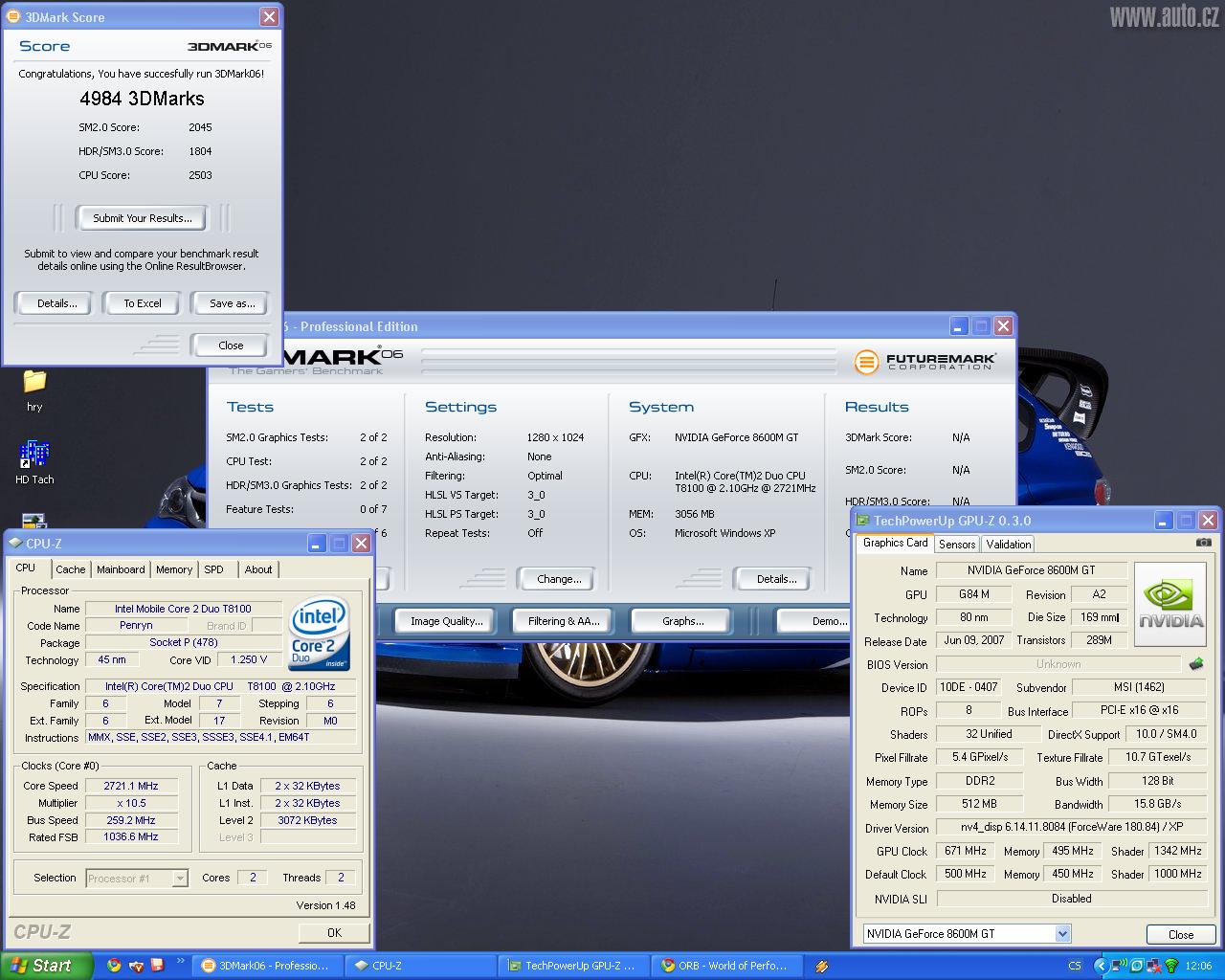Click the Intel Core 2 Duo logo in CPU-Z

tap(320, 634)
